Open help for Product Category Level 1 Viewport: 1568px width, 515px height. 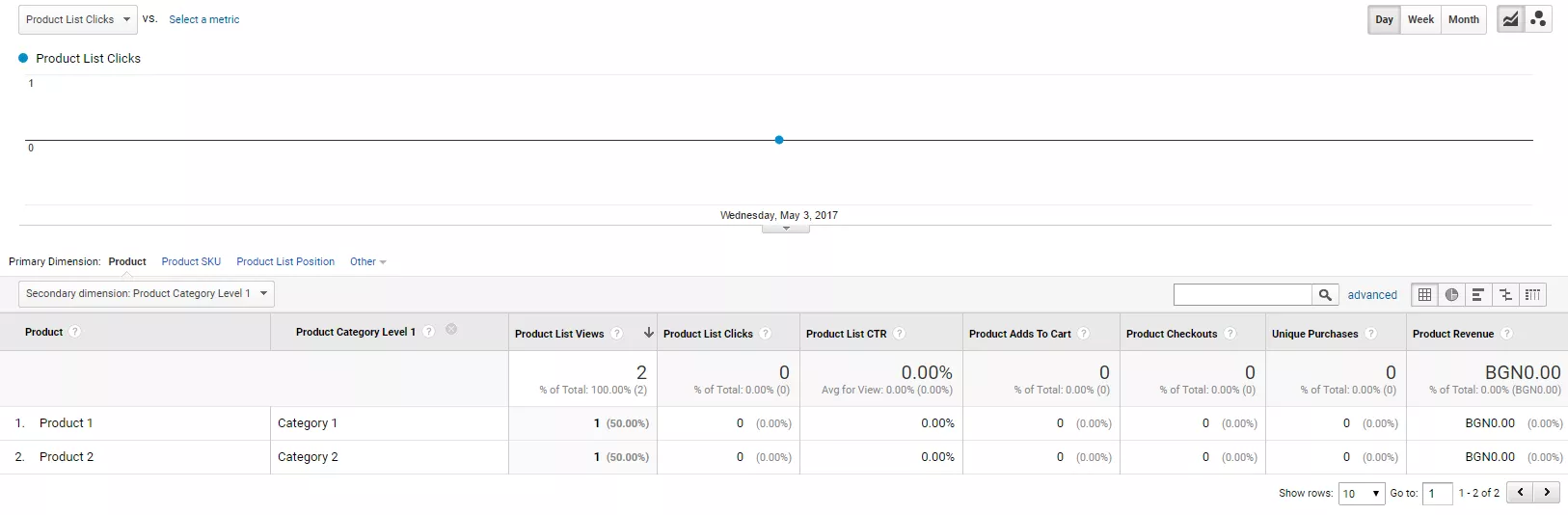pos(429,332)
